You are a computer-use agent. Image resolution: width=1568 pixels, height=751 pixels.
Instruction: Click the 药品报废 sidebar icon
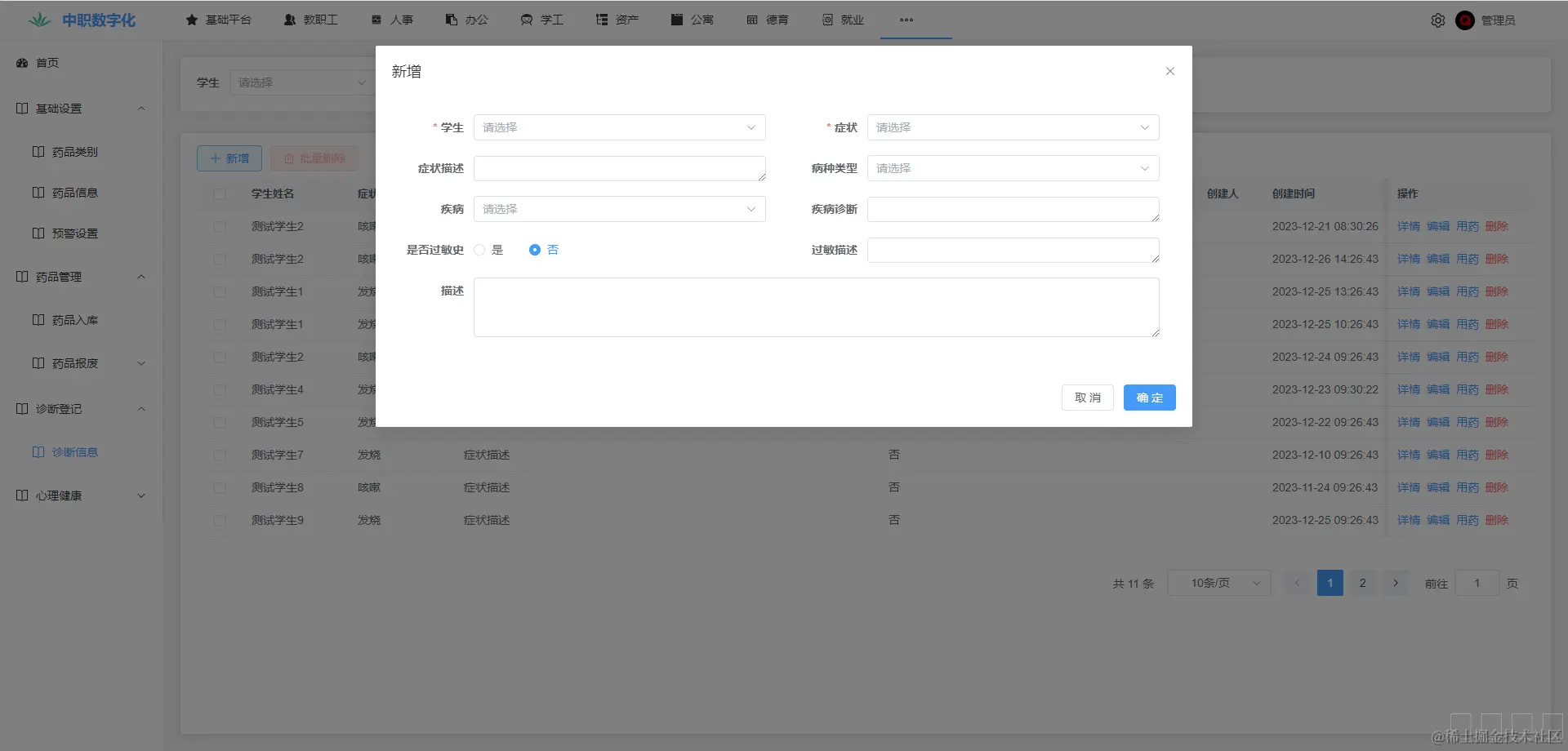(x=38, y=363)
